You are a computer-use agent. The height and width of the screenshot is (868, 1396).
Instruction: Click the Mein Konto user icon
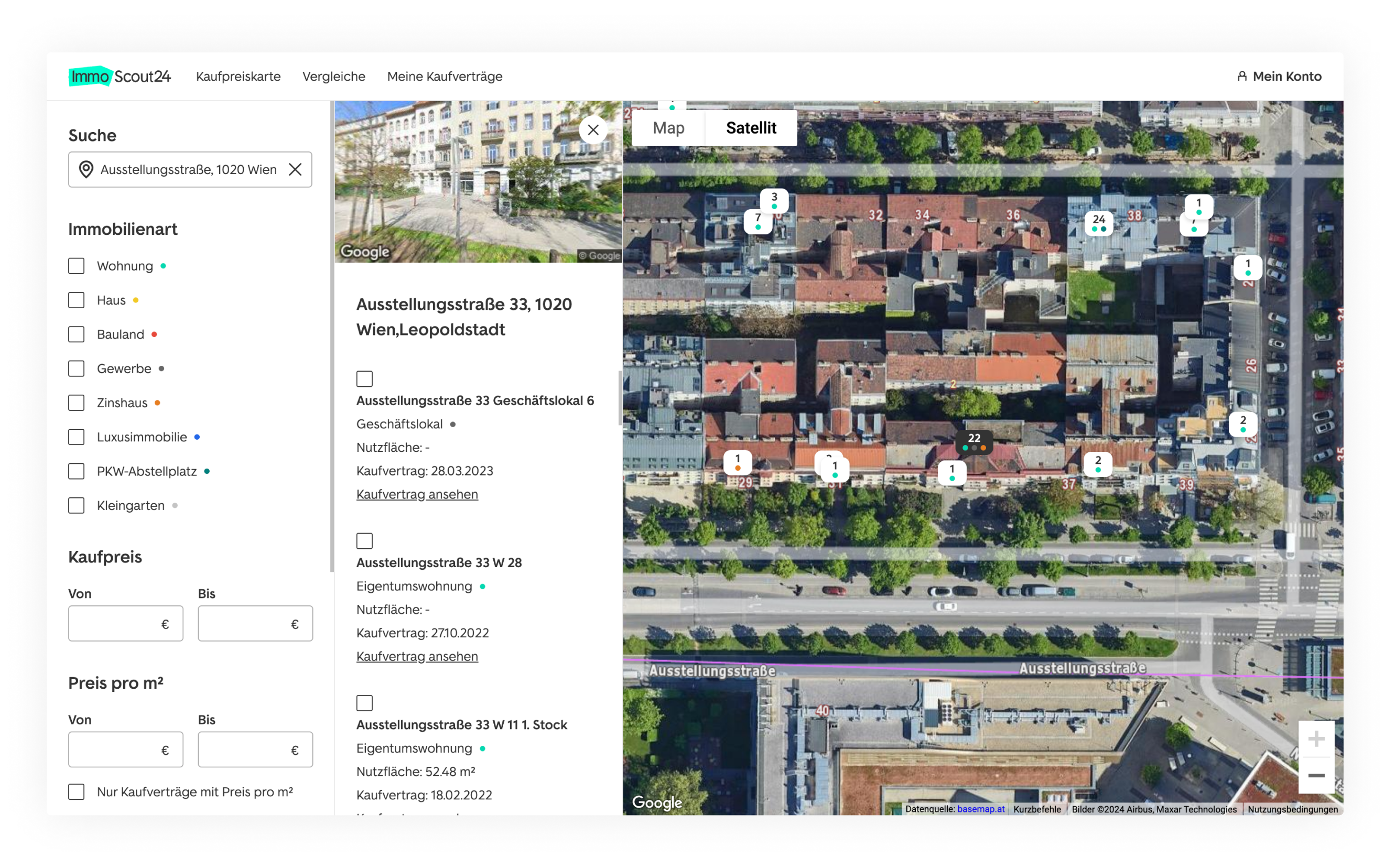1241,77
